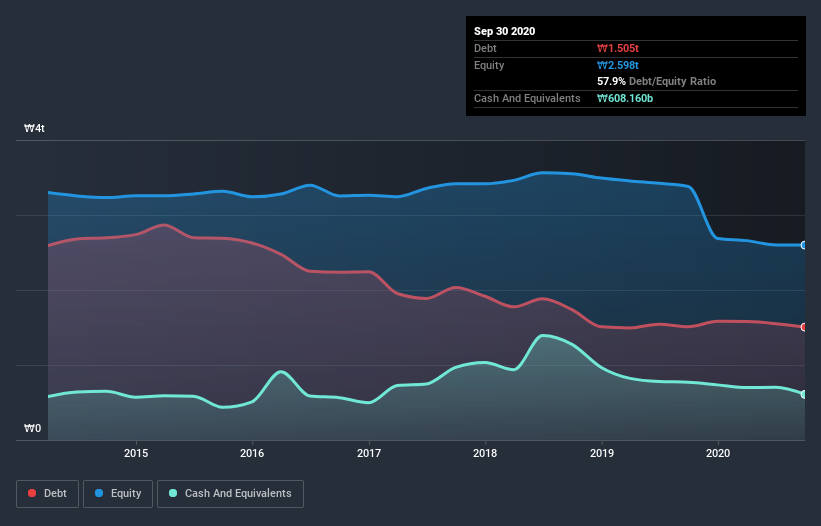
Task: Click the Debt label in tooltip
Action: pos(485,48)
